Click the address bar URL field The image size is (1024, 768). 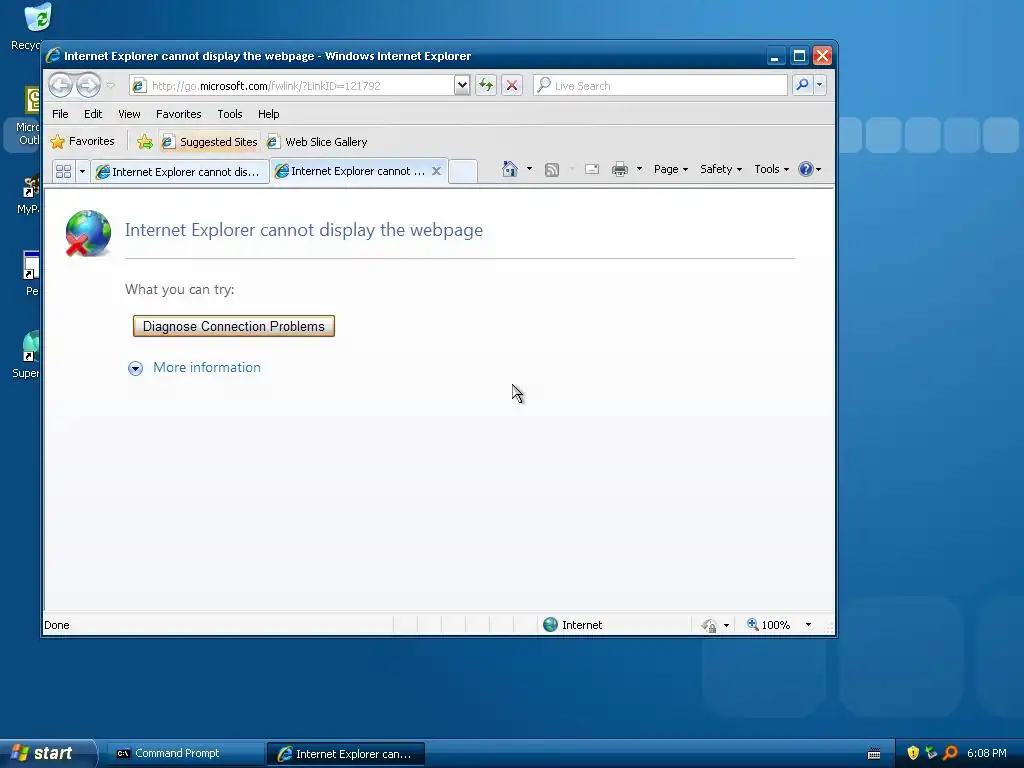[291, 86]
